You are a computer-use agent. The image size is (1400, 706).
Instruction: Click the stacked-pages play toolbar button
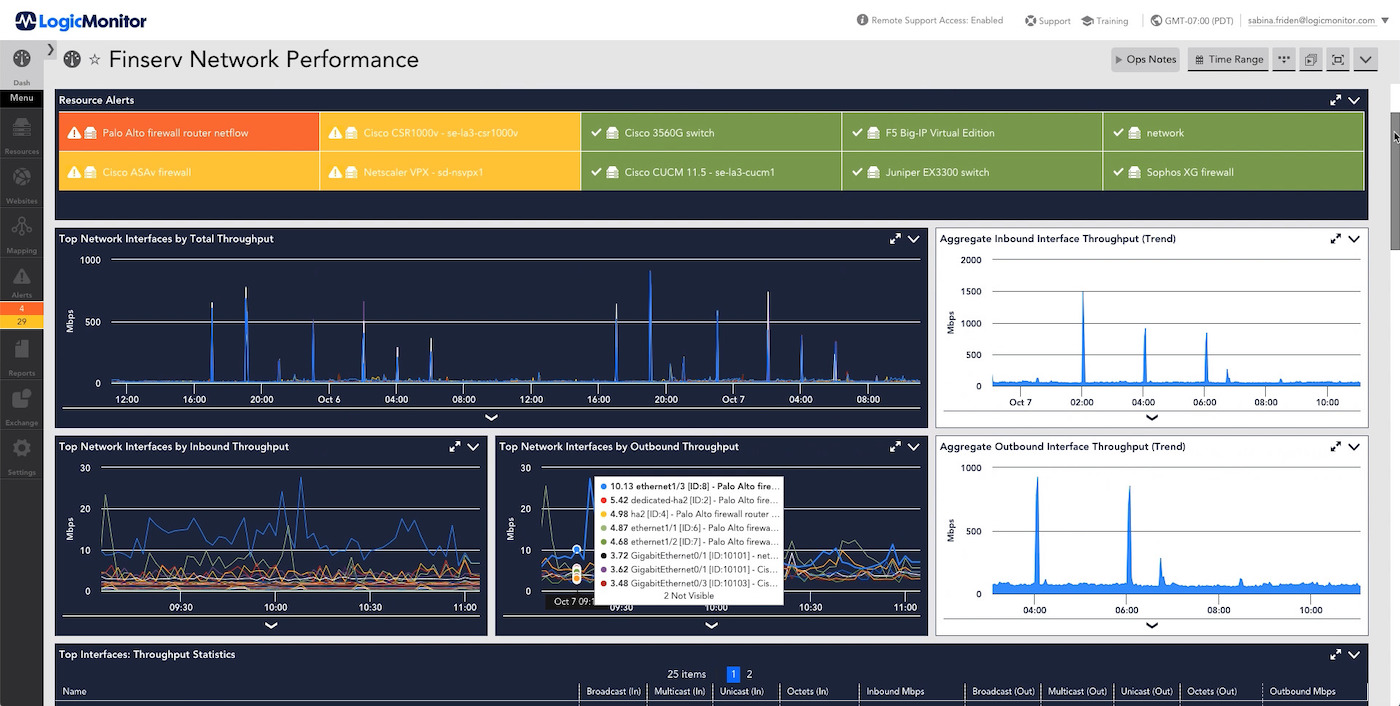[x=1311, y=60]
